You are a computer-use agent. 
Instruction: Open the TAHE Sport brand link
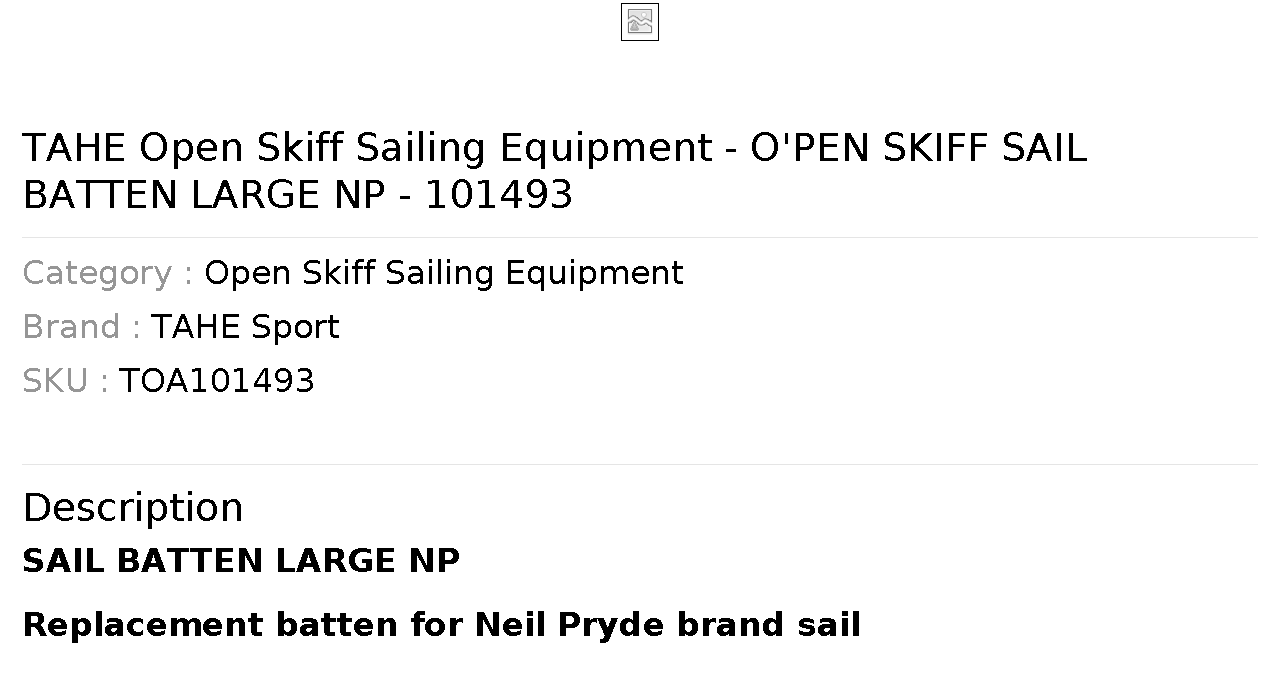tap(245, 327)
